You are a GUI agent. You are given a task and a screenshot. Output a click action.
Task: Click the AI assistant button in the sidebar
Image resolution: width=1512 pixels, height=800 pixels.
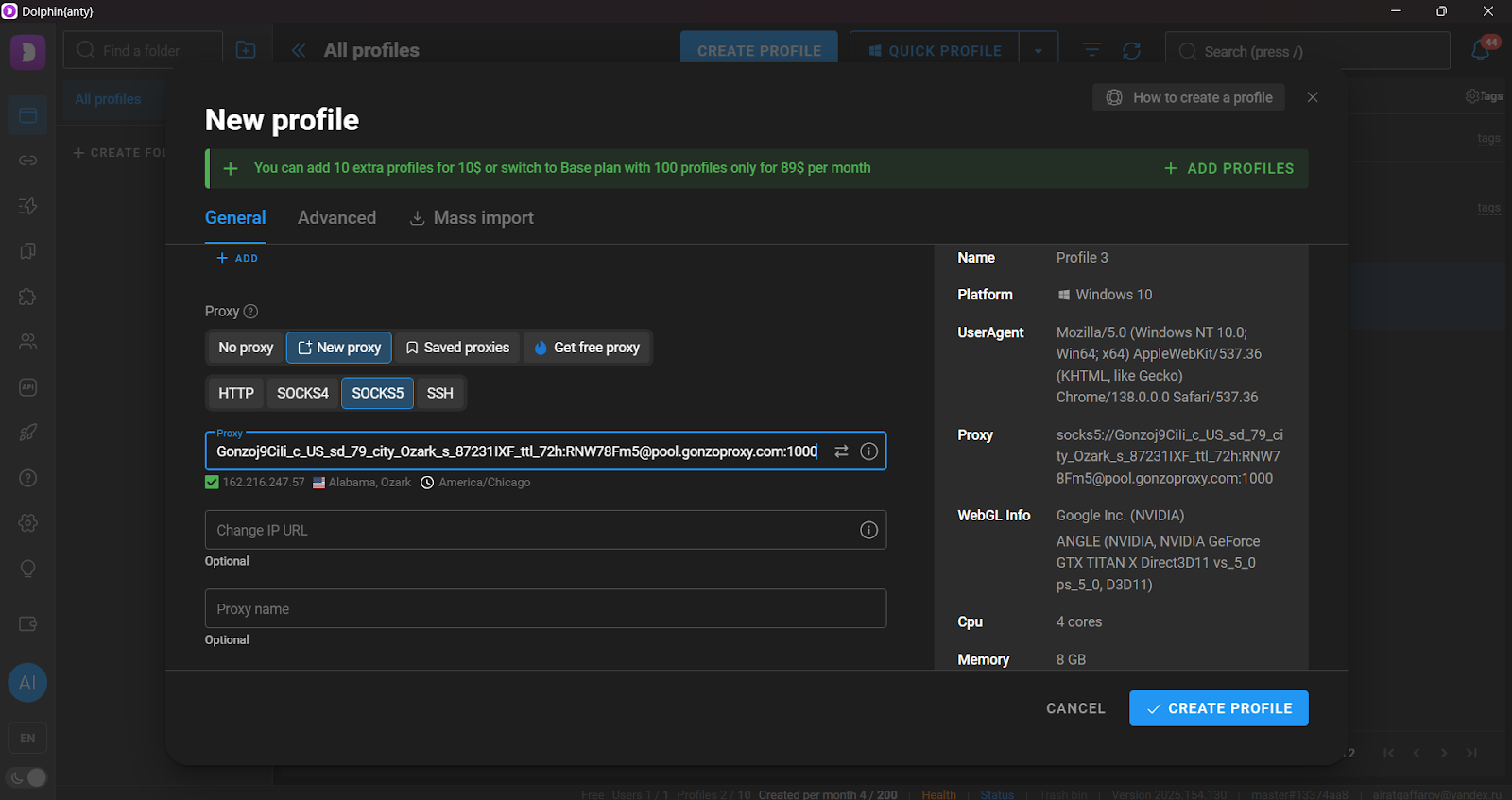click(x=27, y=683)
